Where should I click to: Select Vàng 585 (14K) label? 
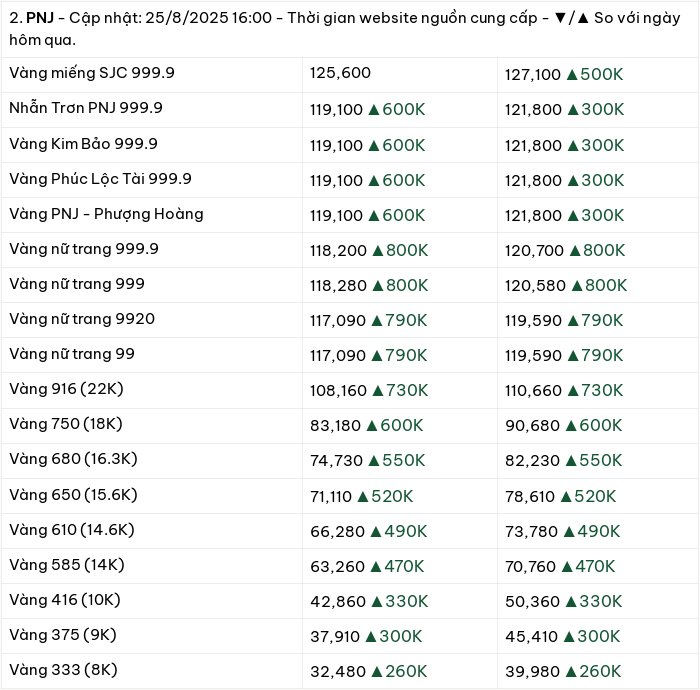(67, 565)
